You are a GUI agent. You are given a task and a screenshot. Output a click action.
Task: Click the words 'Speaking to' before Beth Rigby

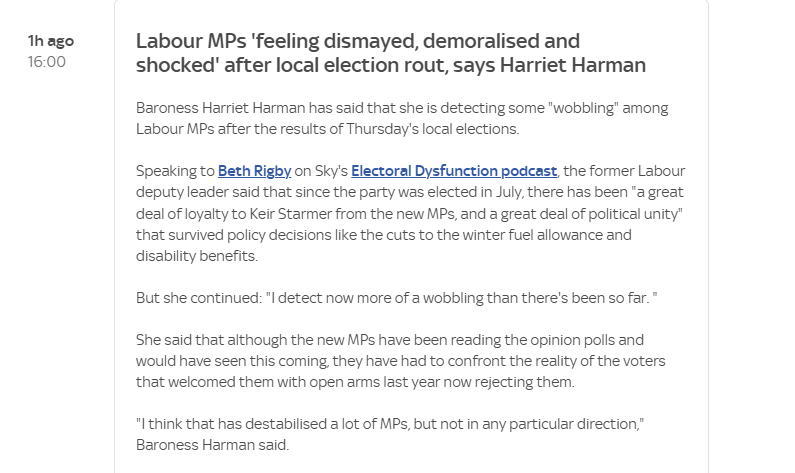(175, 171)
